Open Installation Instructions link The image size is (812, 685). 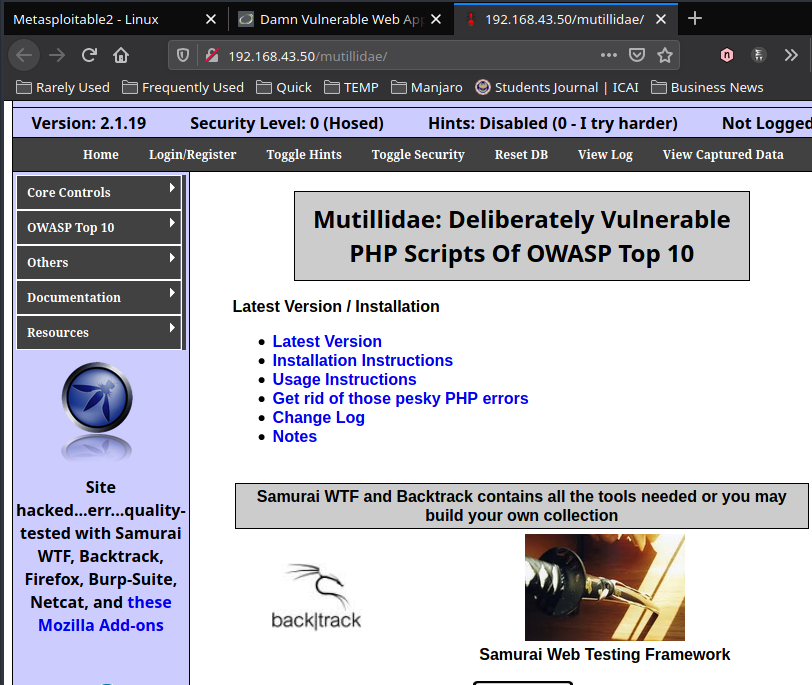[362, 360]
